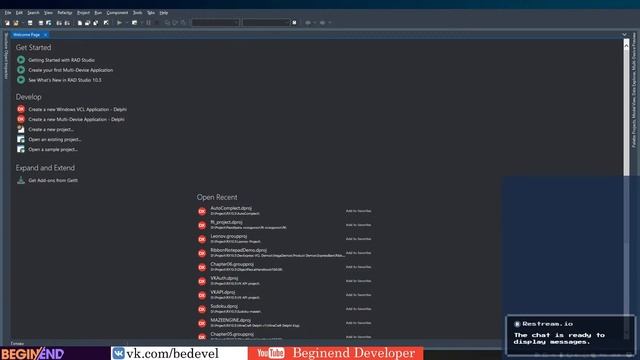Click Get Add-ons from GetIt link
The width and height of the screenshot is (640, 360).
click(53, 180)
